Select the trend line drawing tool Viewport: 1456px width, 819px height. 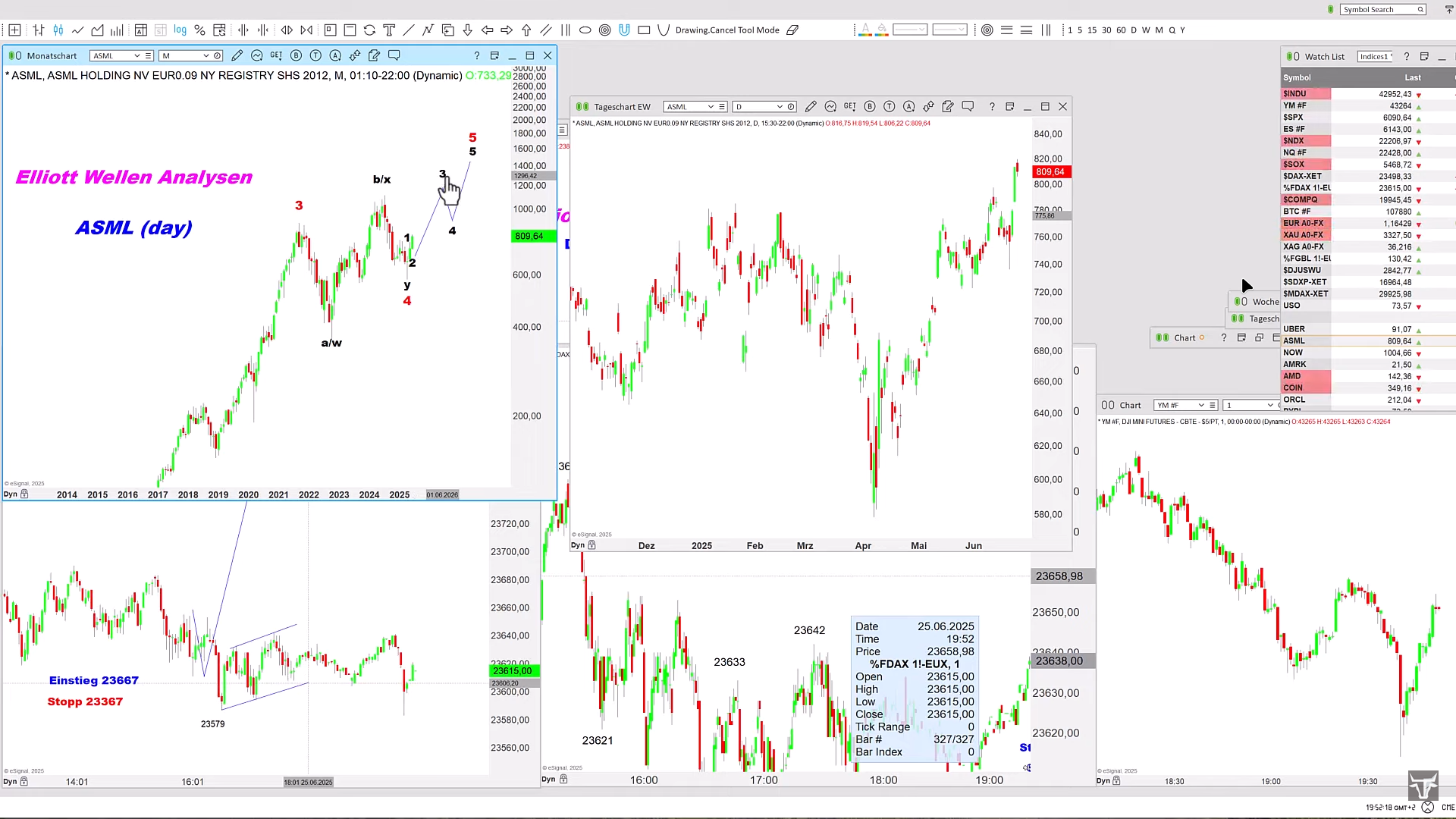pyautogui.click(x=409, y=30)
